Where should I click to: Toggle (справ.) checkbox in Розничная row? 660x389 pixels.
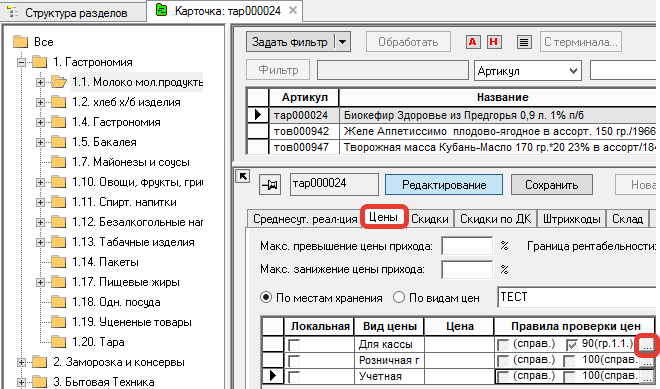[x=503, y=361]
